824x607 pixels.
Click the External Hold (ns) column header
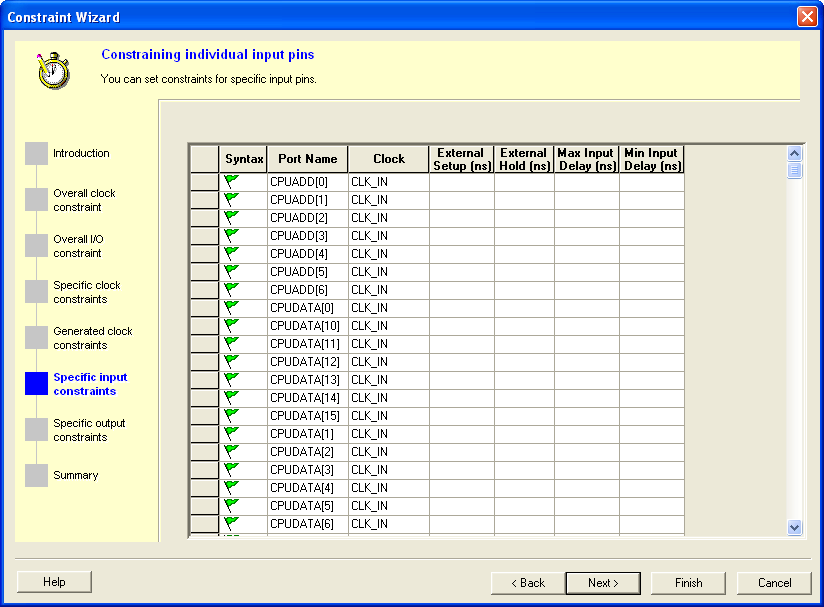pos(524,159)
